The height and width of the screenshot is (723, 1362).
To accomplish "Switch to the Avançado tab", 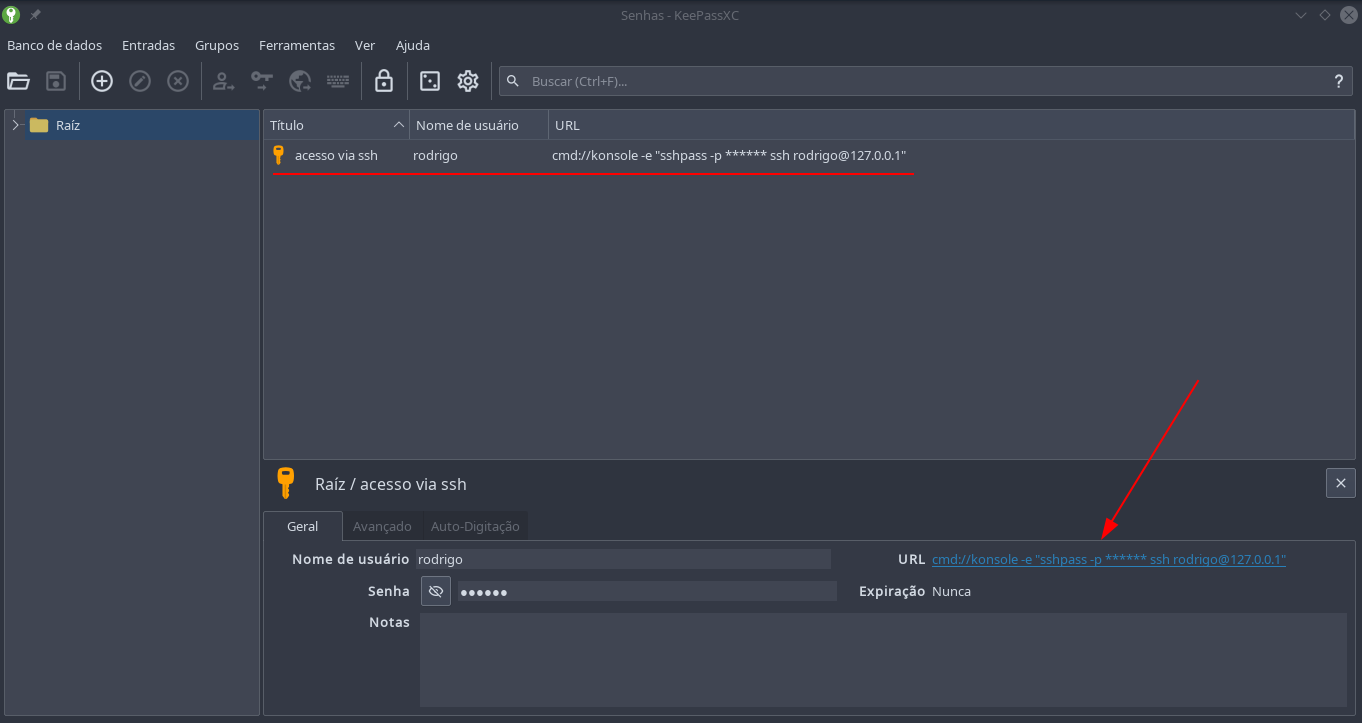I will (382, 526).
